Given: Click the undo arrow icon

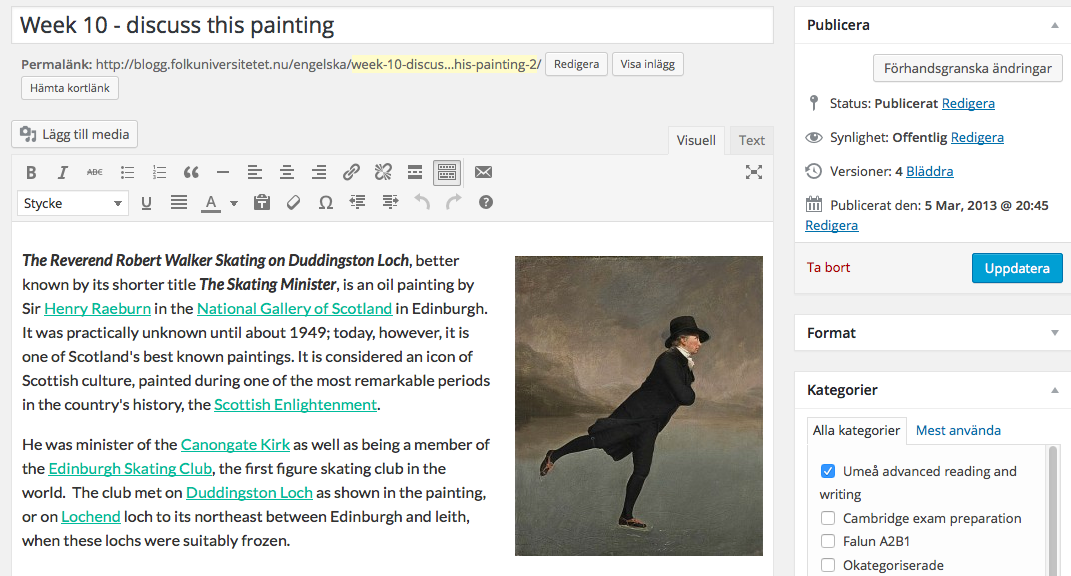Looking at the screenshot, I should coord(422,202).
